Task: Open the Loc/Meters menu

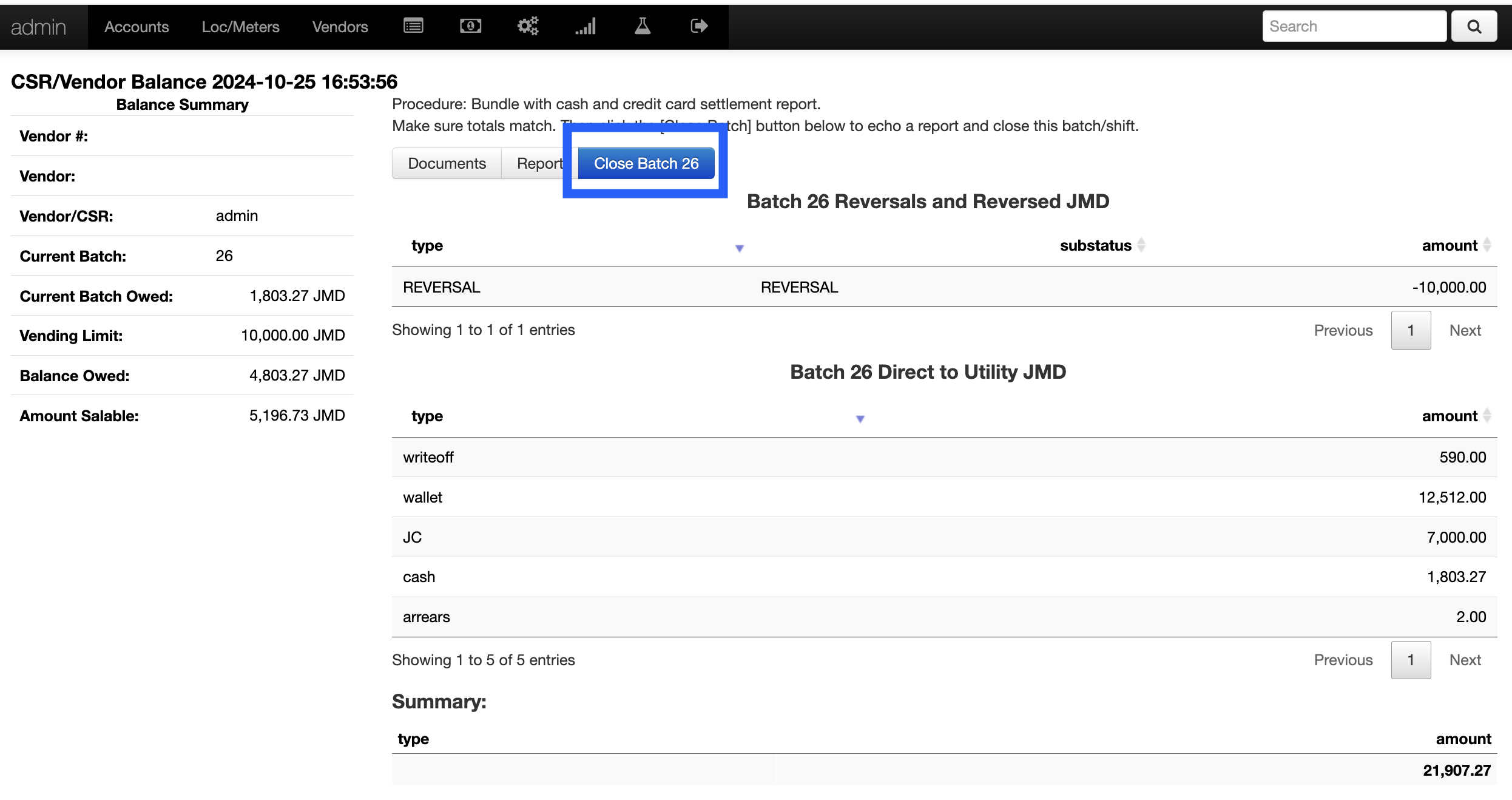Action: click(240, 27)
